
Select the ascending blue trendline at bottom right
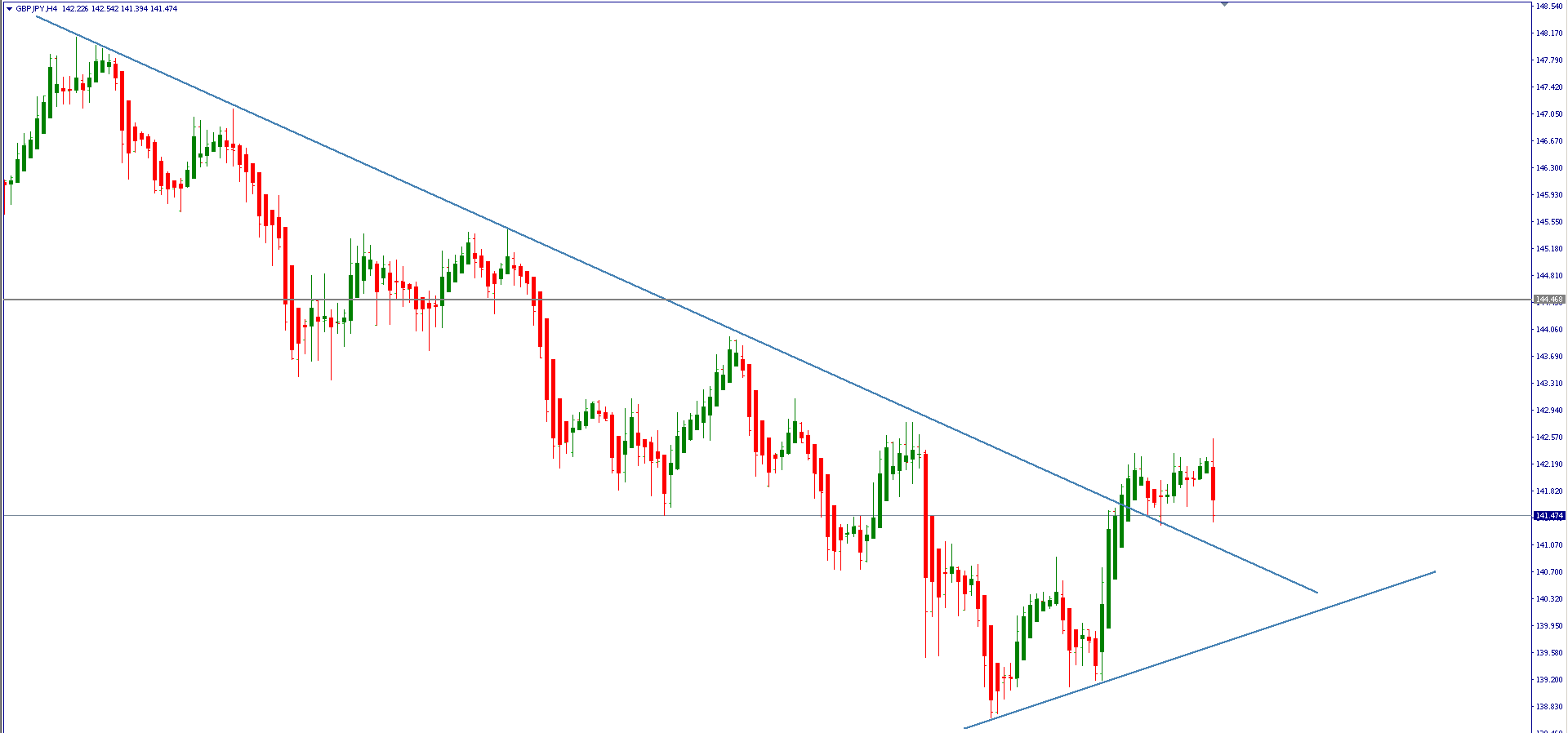click(x=1225, y=642)
